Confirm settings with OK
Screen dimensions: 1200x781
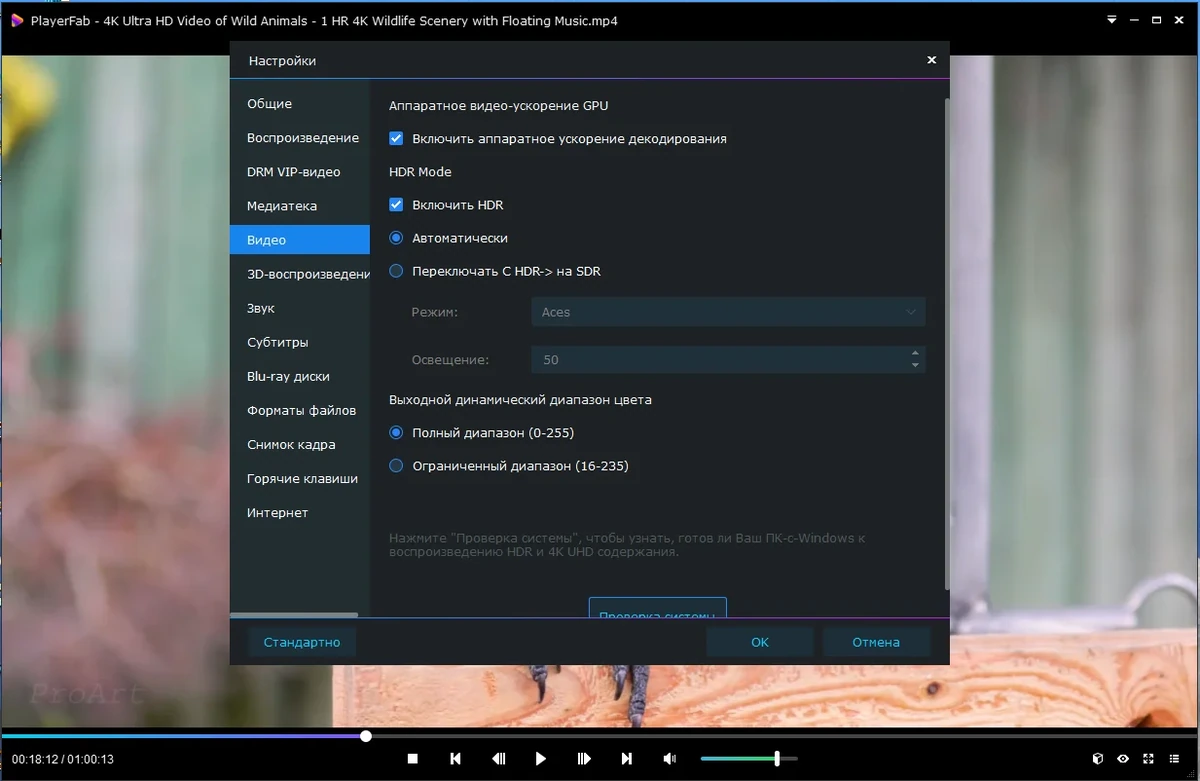pyautogui.click(x=760, y=642)
